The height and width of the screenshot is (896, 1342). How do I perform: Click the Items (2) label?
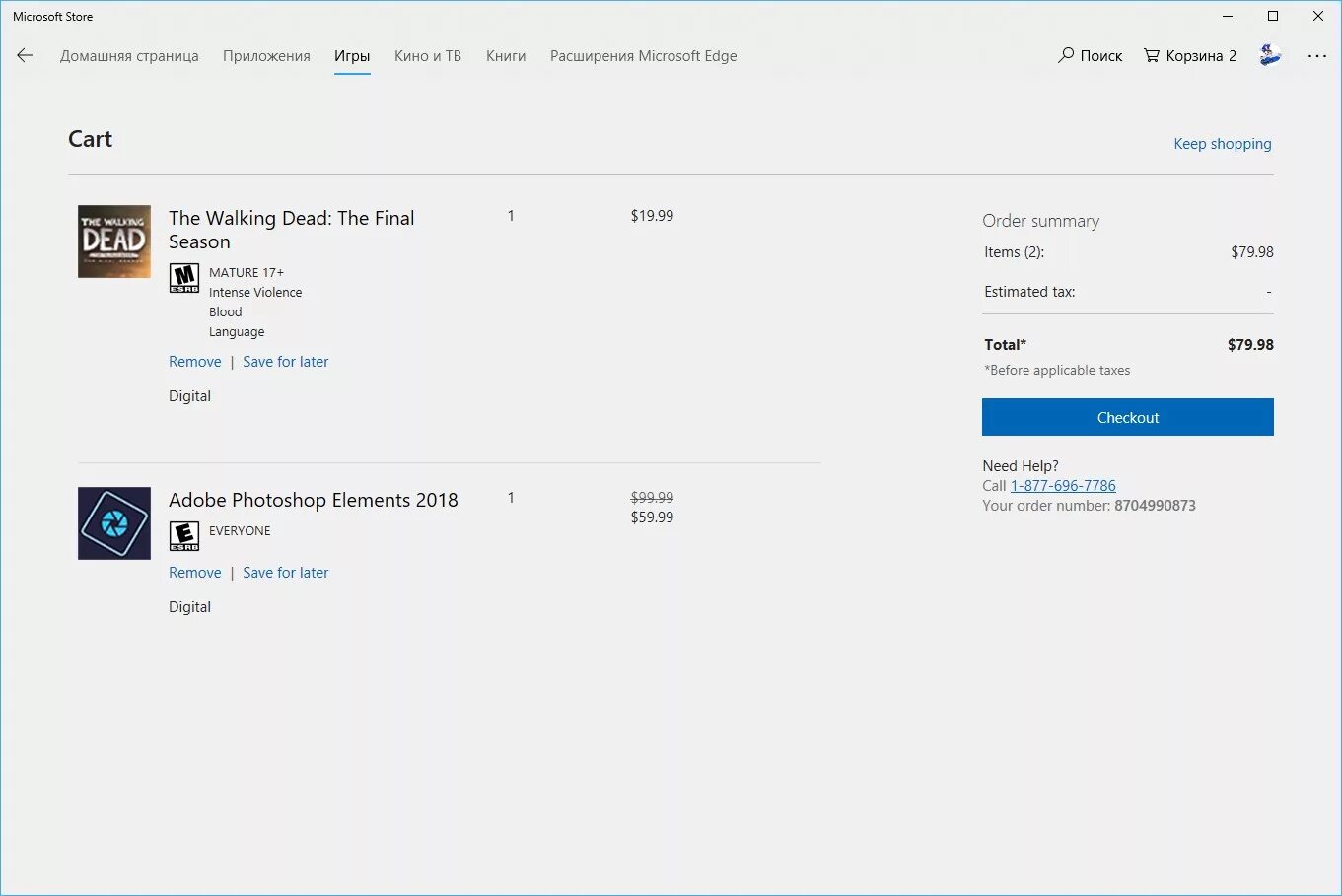point(1014,252)
